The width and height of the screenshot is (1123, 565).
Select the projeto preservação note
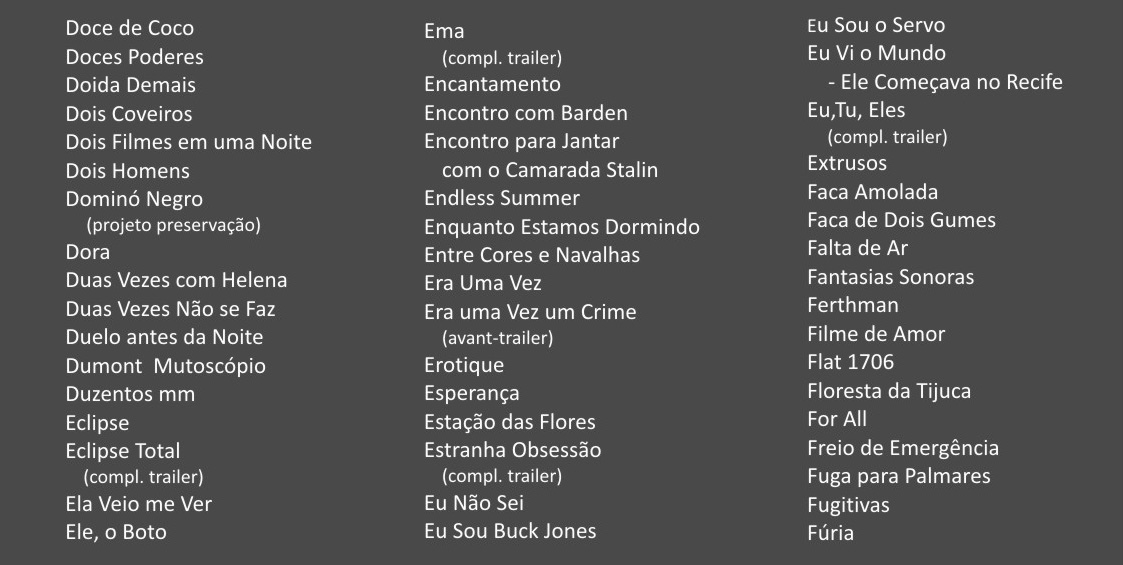tap(173, 226)
